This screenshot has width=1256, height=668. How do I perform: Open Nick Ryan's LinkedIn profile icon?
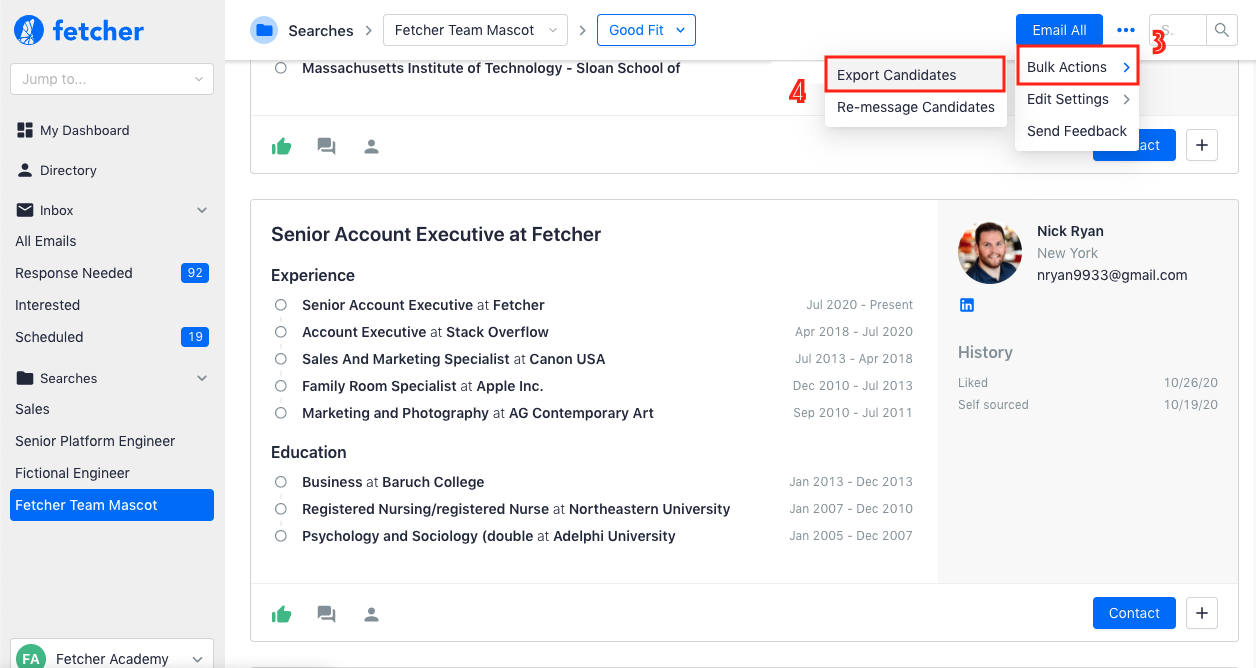967,305
